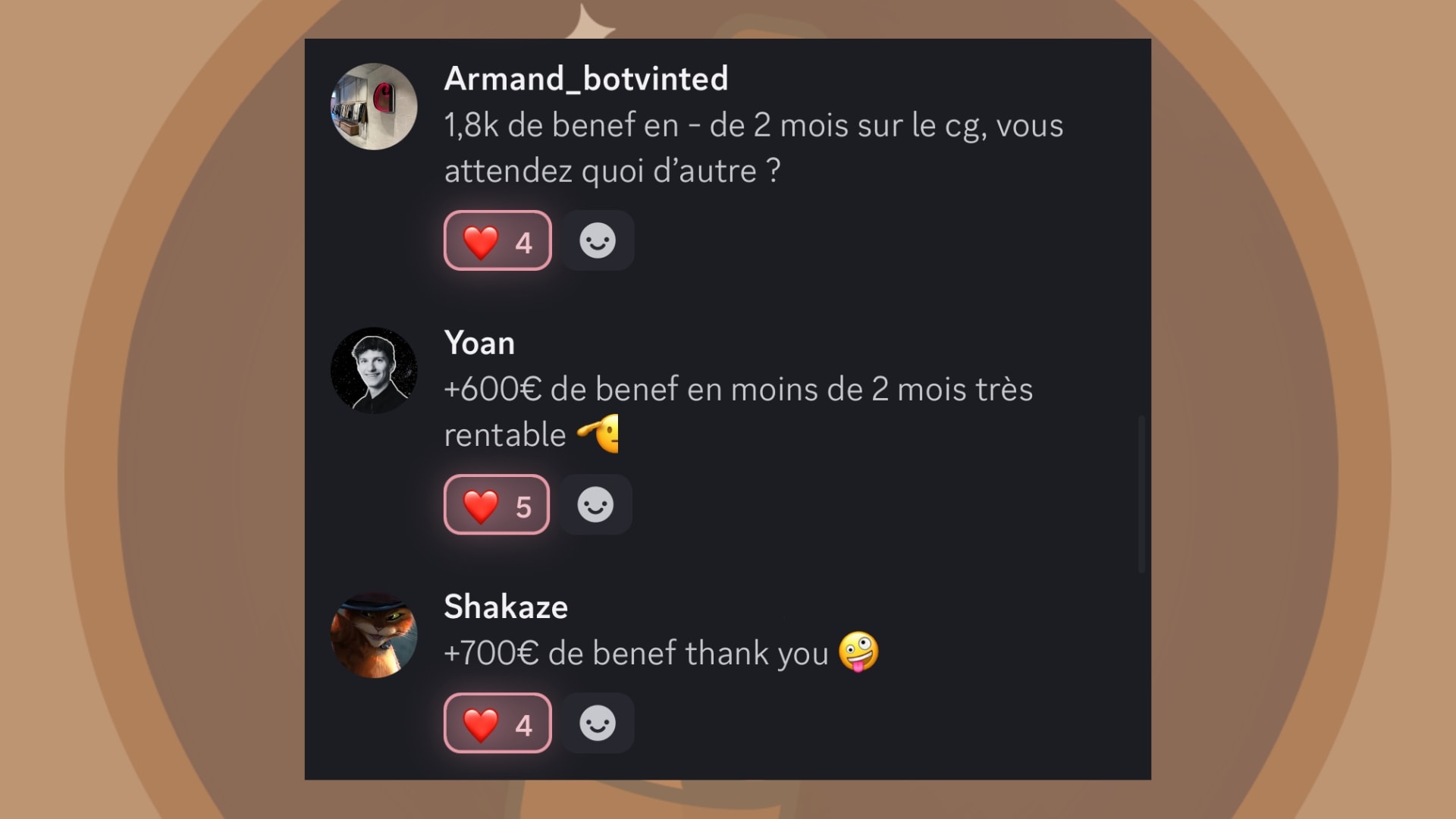Add a reaction to Armand_botvinted's message
Screen dimensions: 1456x819
[x=598, y=241]
